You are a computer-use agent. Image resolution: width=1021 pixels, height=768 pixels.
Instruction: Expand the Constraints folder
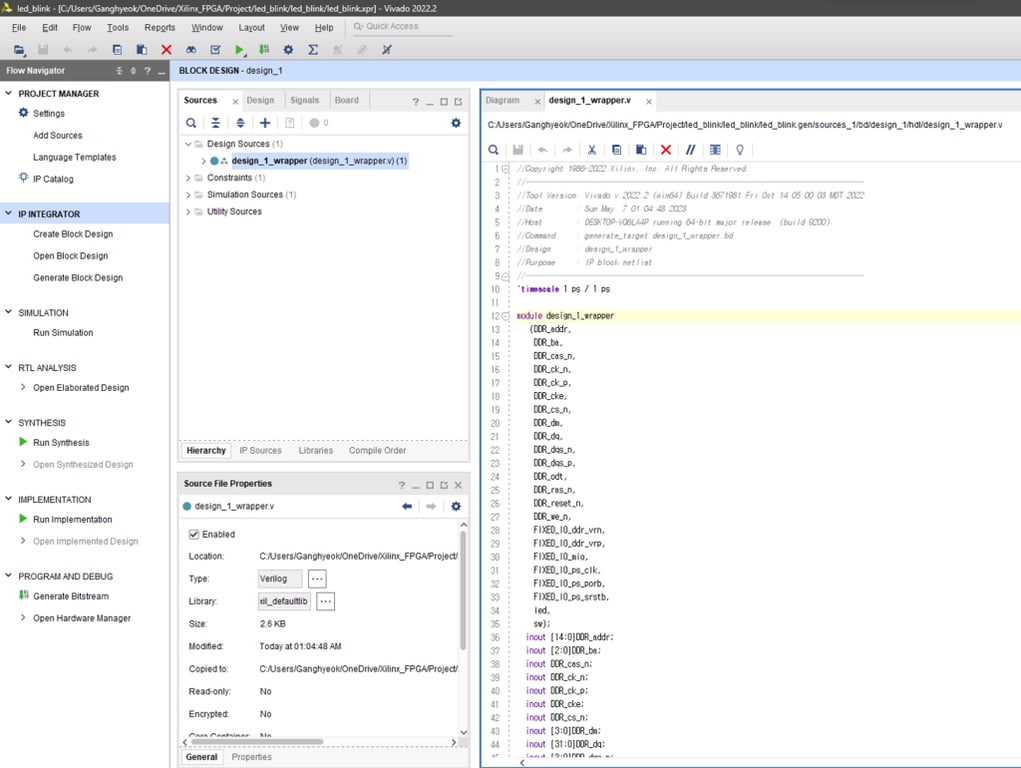188,178
